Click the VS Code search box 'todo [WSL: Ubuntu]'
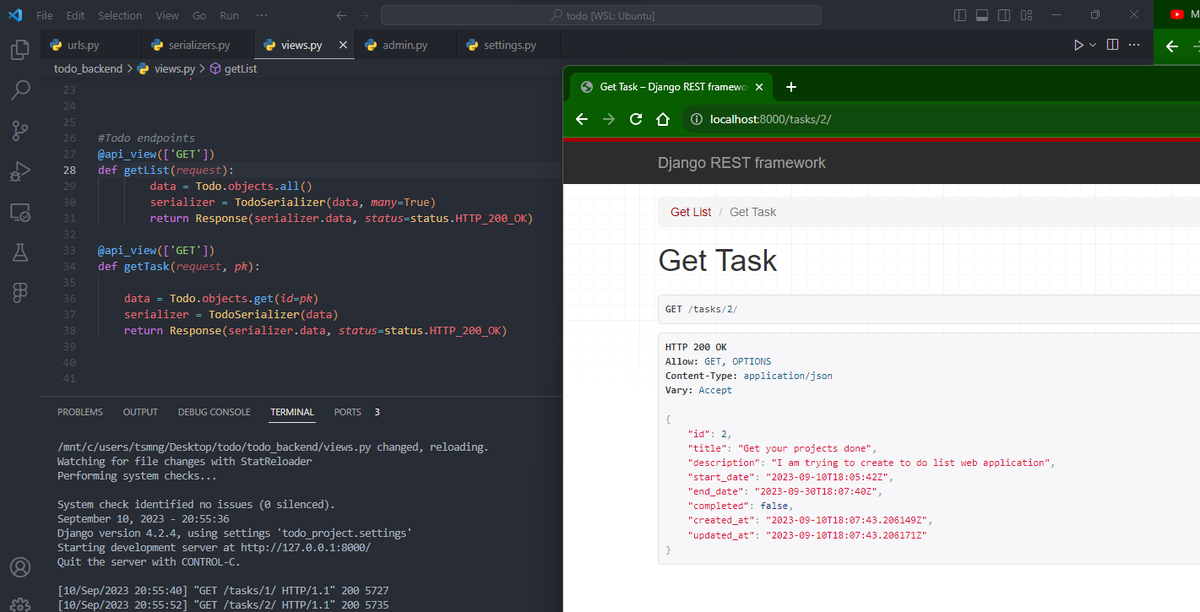This screenshot has height=612, width=1200. (601, 15)
